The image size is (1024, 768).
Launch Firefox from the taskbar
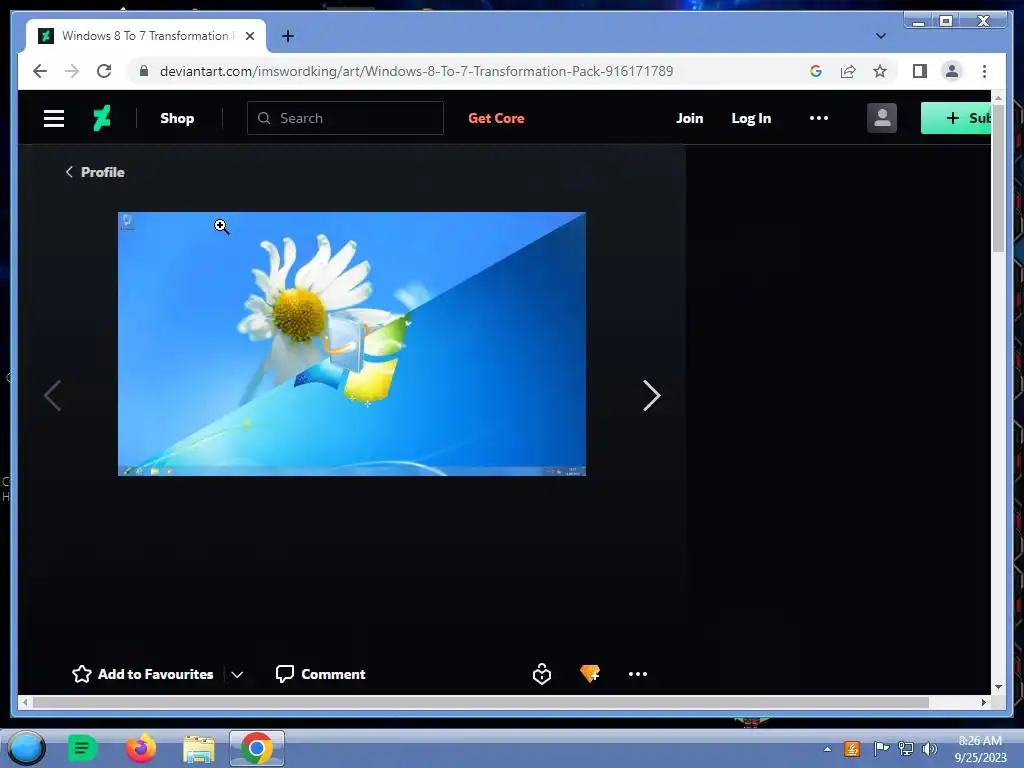(140, 748)
